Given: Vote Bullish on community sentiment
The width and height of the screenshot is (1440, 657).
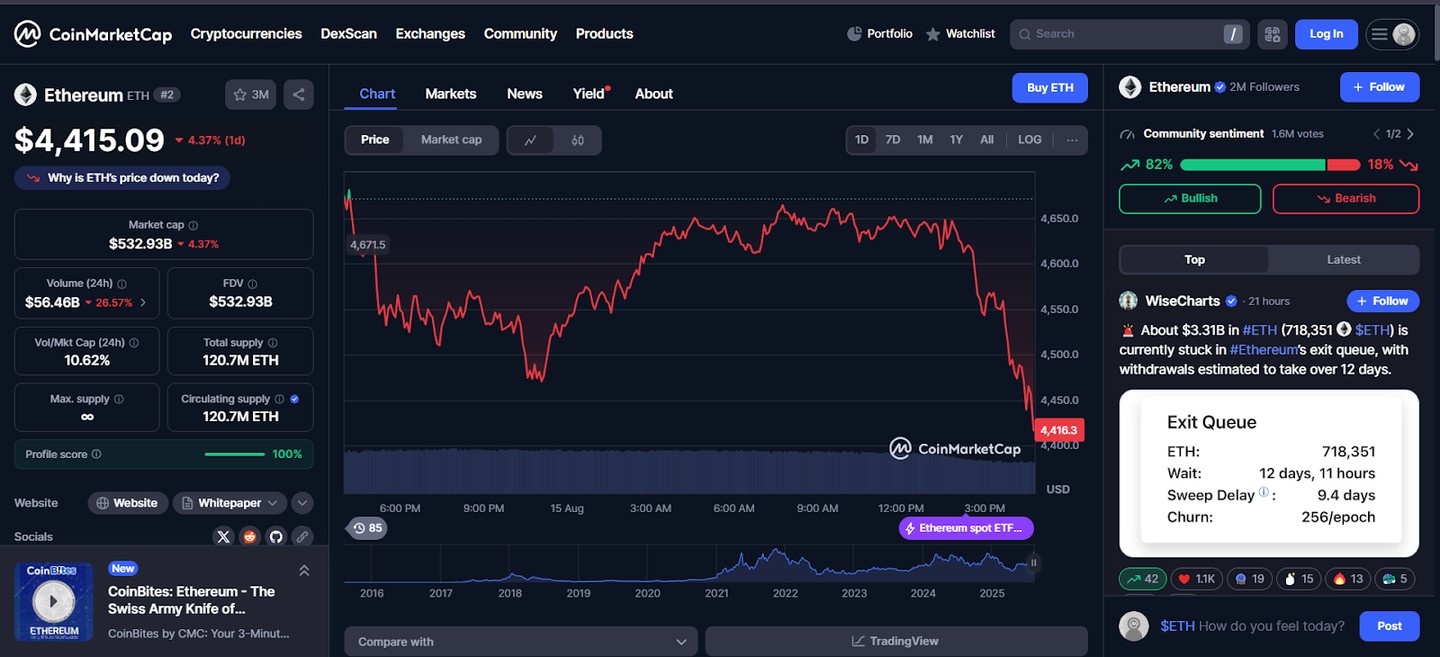Looking at the screenshot, I should click(x=1189, y=199).
